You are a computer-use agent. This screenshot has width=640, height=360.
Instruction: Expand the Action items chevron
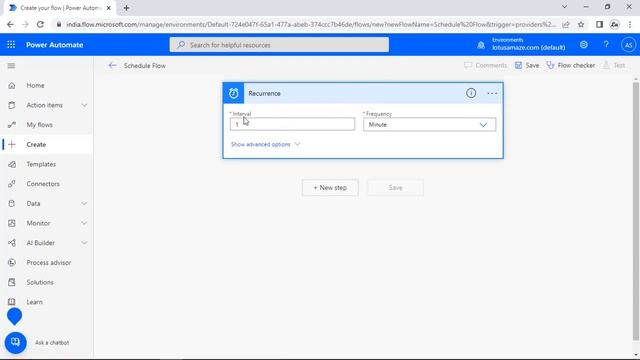[84, 105]
